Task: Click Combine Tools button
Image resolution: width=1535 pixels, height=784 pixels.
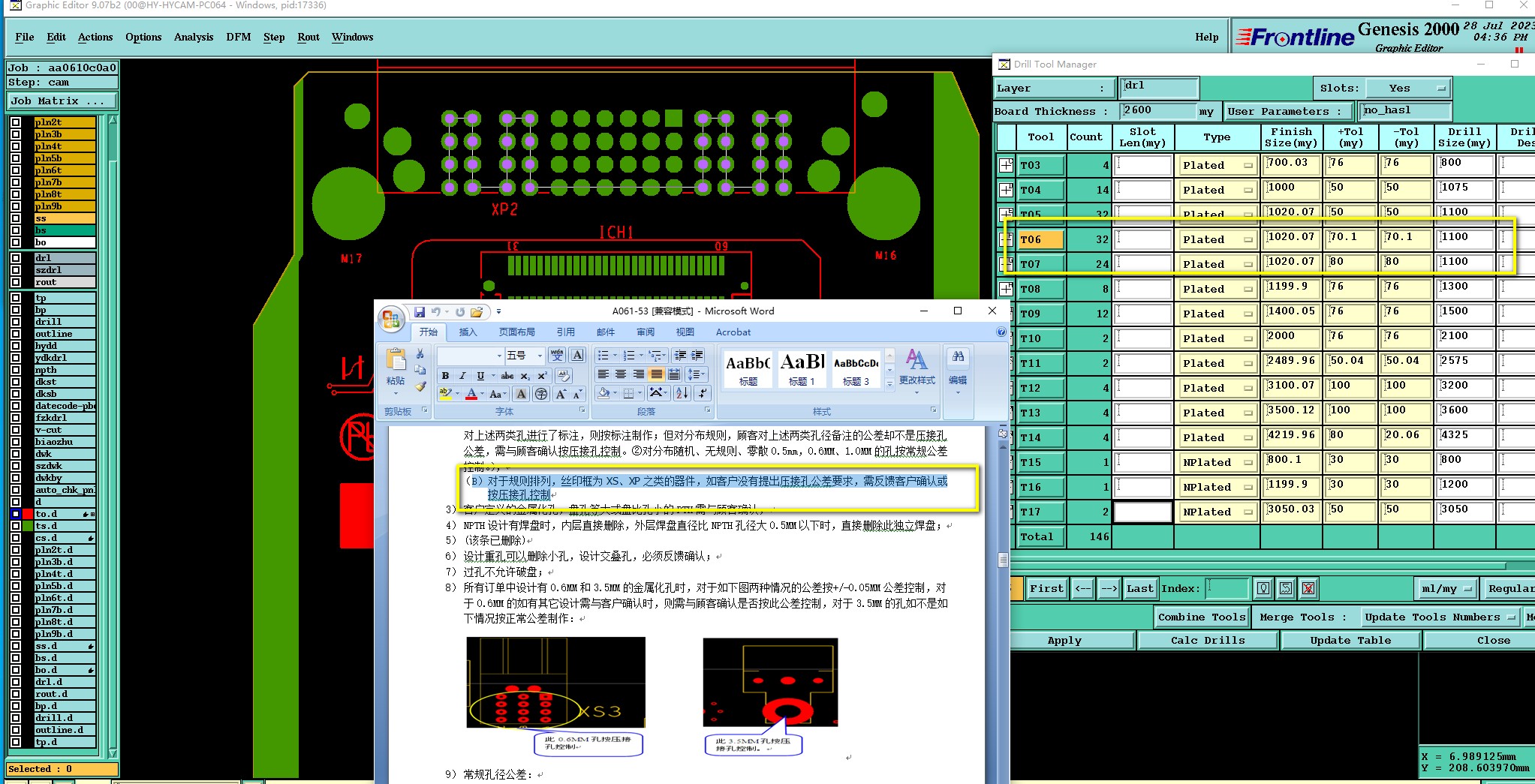Action: [x=1202, y=617]
